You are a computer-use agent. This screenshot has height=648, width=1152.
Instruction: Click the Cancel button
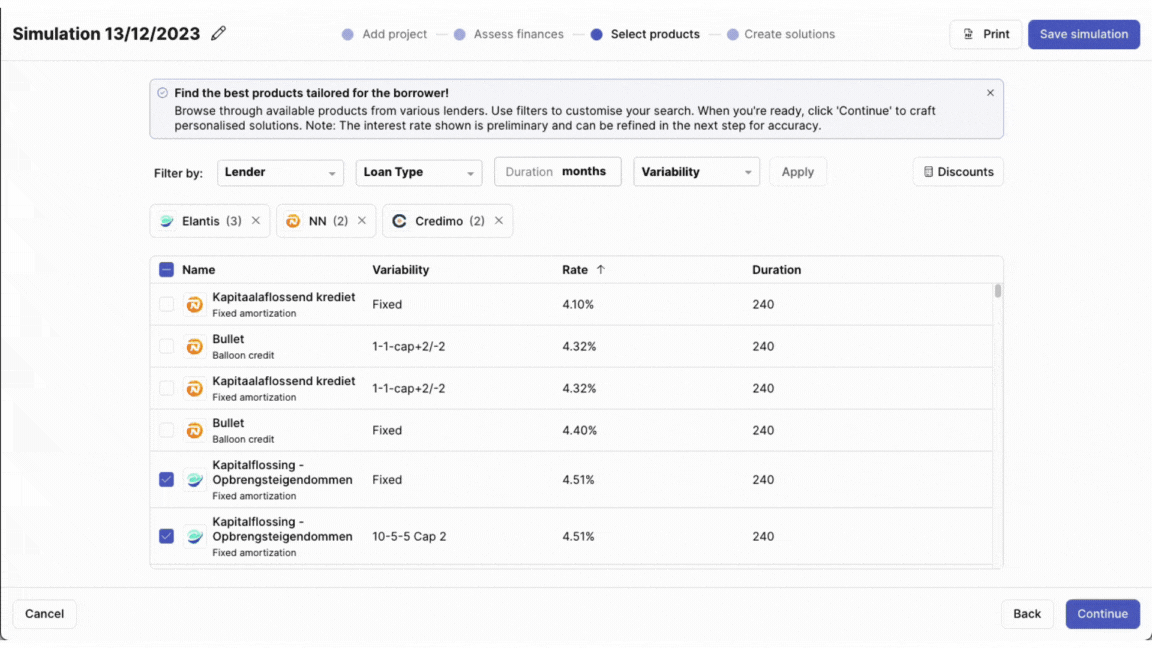[x=44, y=613]
